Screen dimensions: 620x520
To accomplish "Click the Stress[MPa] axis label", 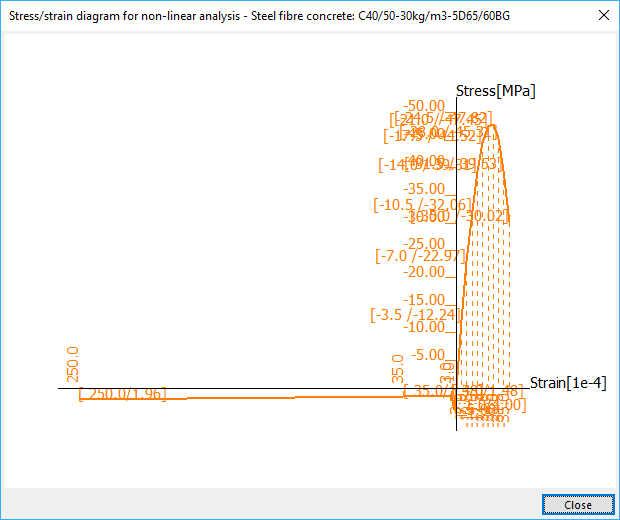I will tap(495, 91).
